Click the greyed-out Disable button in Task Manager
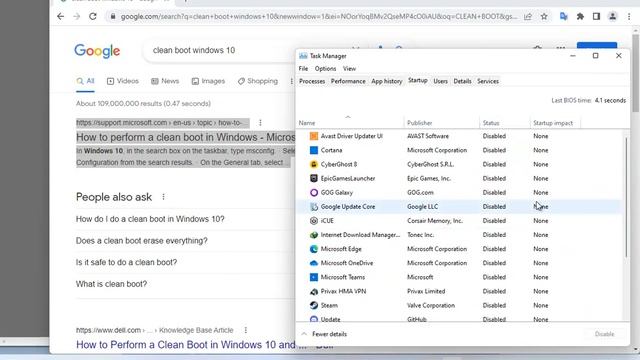This screenshot has width=640, height=360. click(x=604, y=334)
